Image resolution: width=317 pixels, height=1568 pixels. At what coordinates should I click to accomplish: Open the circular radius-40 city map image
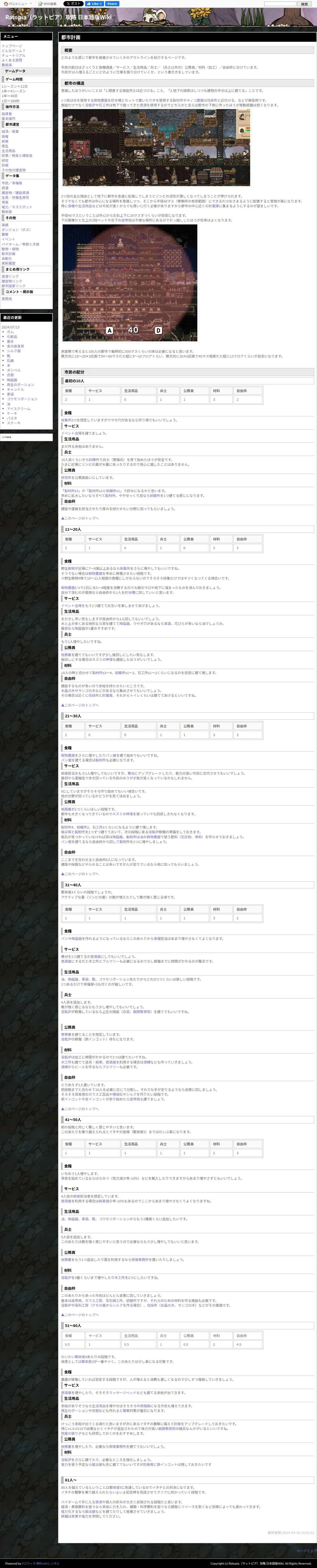click(x=130, y=283)
